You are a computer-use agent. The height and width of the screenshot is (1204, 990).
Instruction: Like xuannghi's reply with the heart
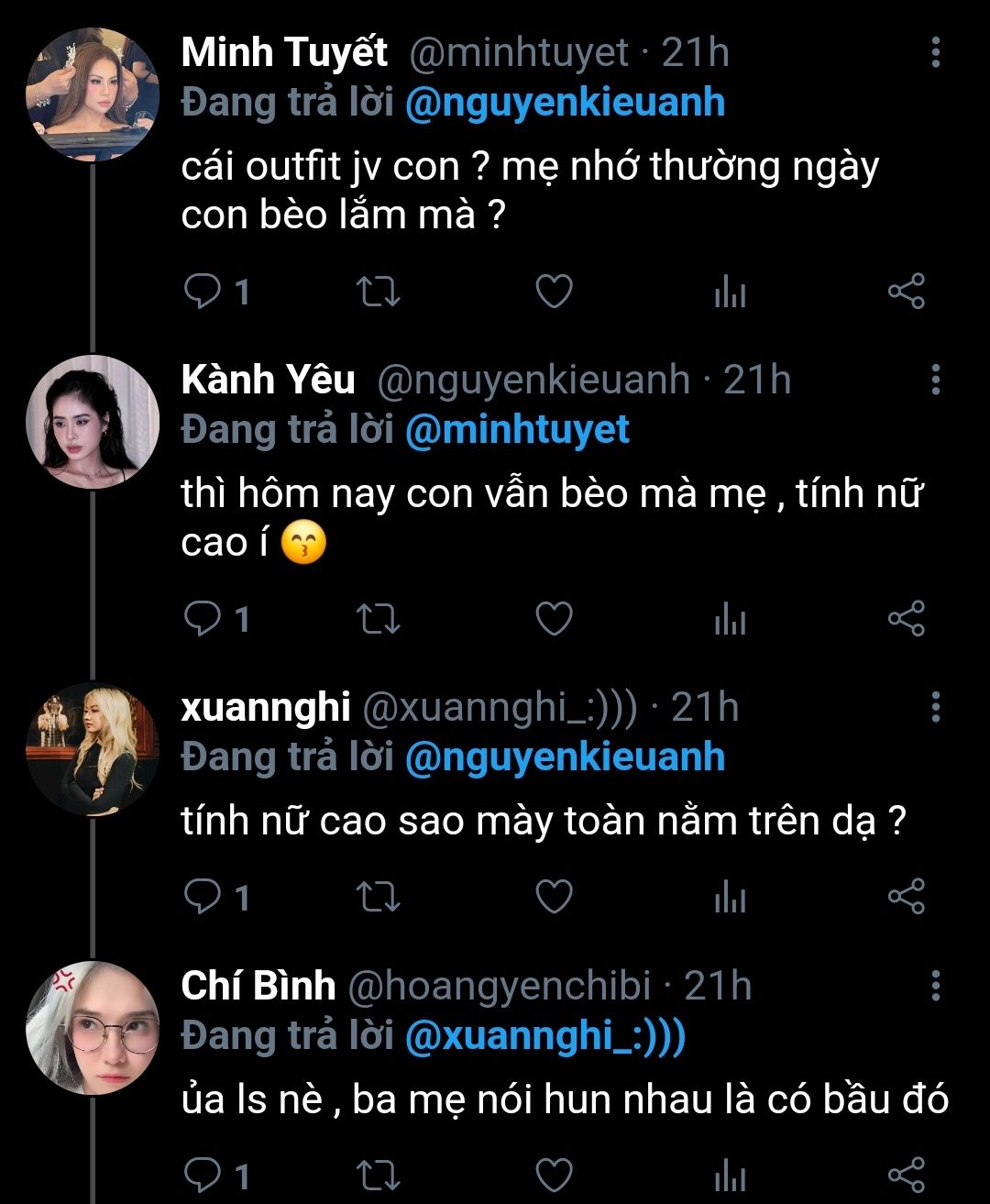point(554,897)
